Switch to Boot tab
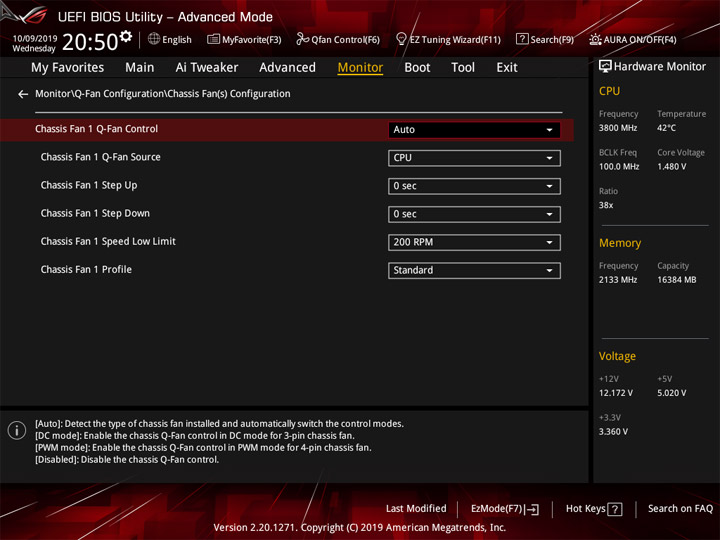 417,68
